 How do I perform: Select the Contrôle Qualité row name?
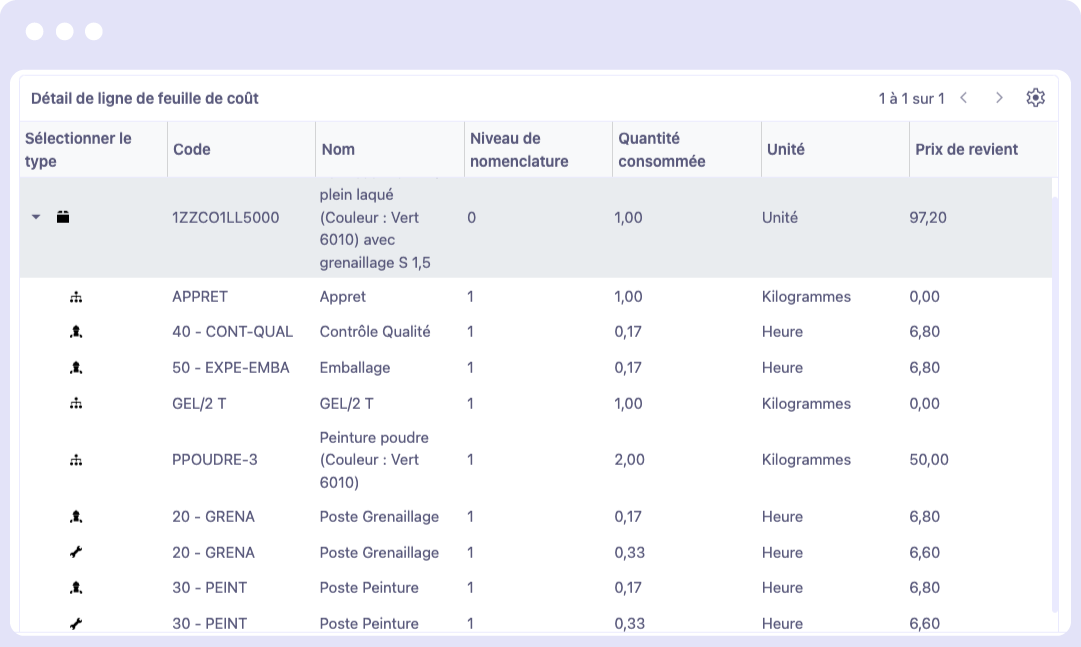pyautogui.click(x=375, y=332)
